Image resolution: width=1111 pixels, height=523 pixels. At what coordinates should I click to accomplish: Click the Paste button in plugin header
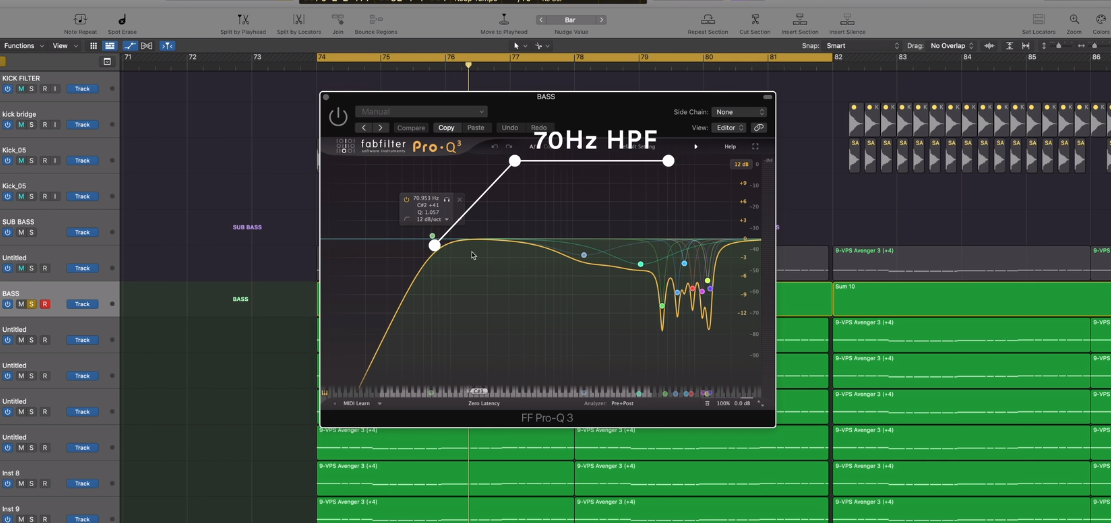click(x=475, y=128)
